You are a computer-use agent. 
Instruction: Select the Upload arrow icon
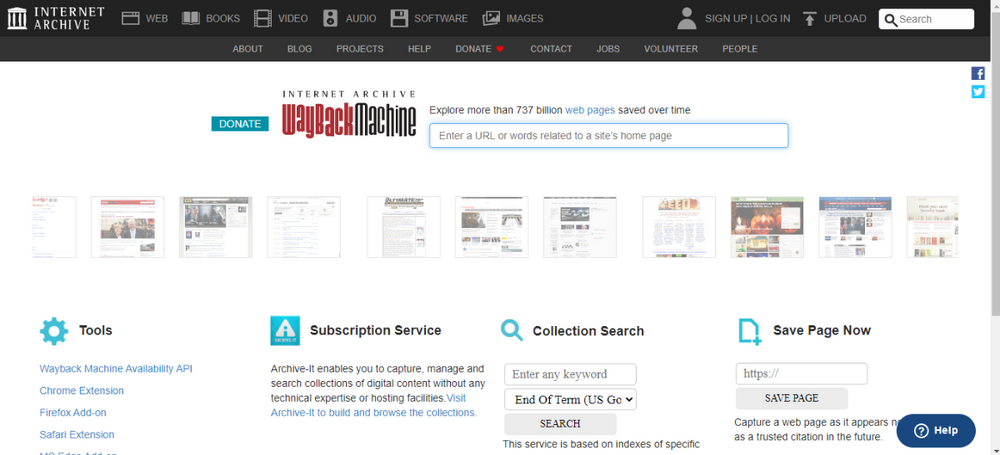pos(810,19)
